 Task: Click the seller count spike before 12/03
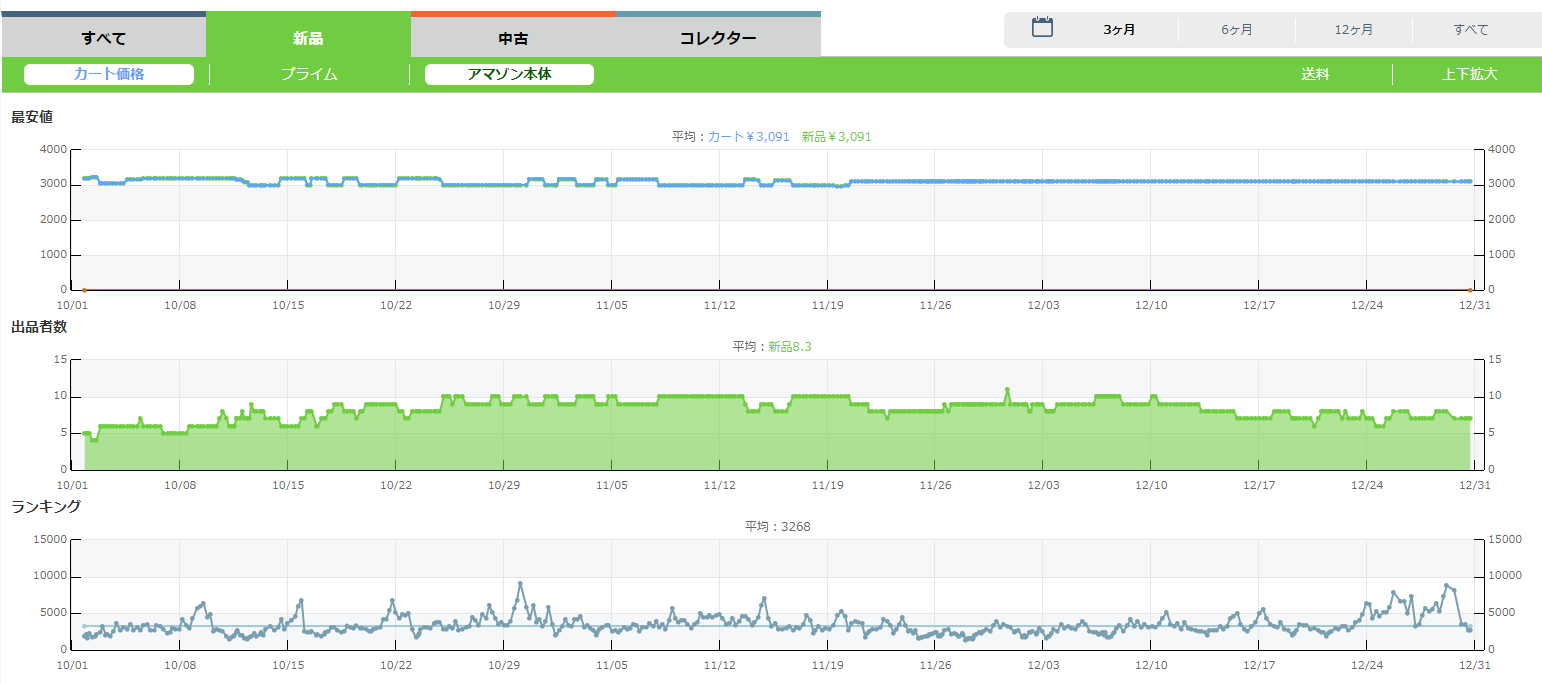coord(1007,389)
